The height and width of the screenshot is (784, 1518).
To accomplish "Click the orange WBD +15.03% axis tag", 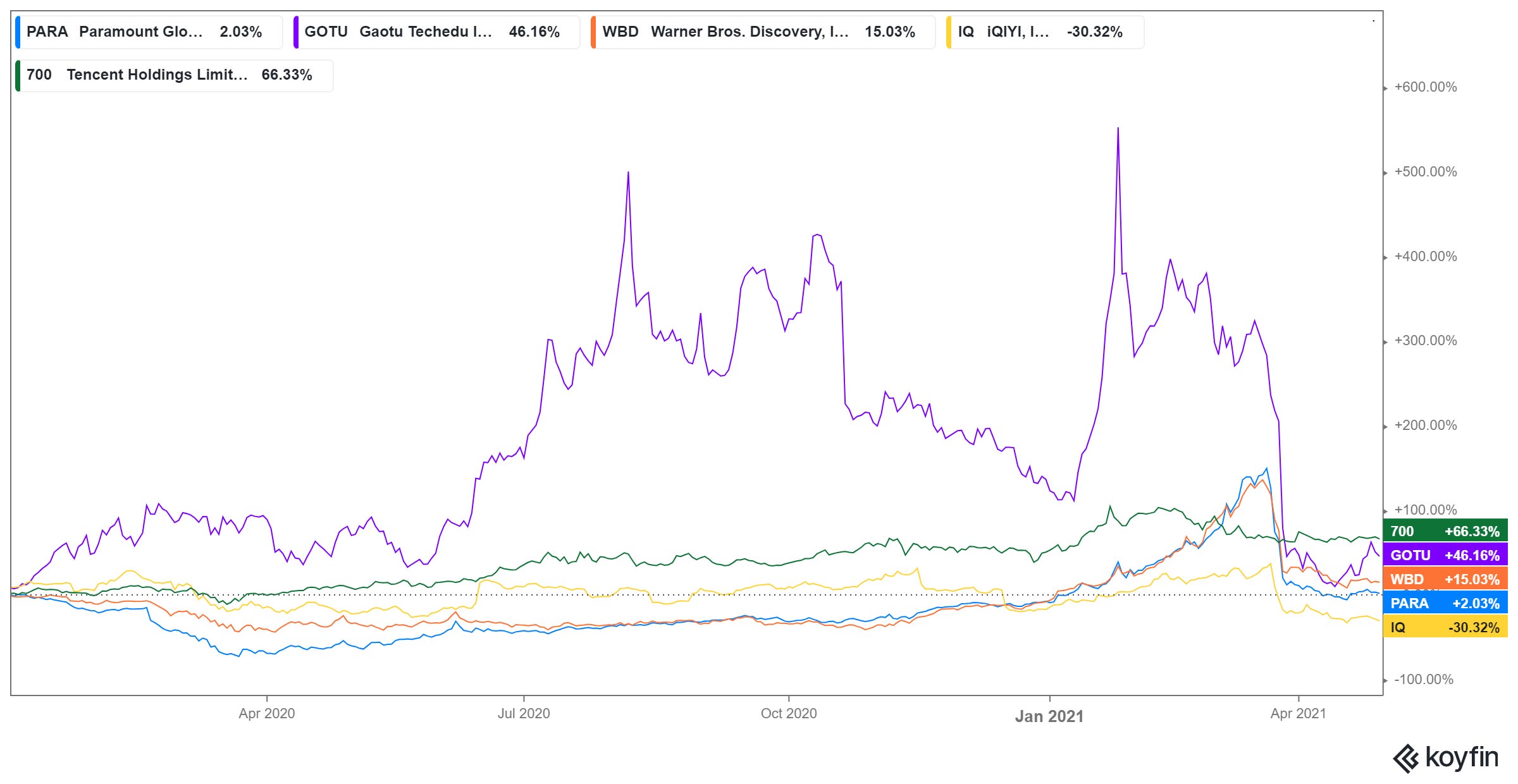I will point(1445,579).
